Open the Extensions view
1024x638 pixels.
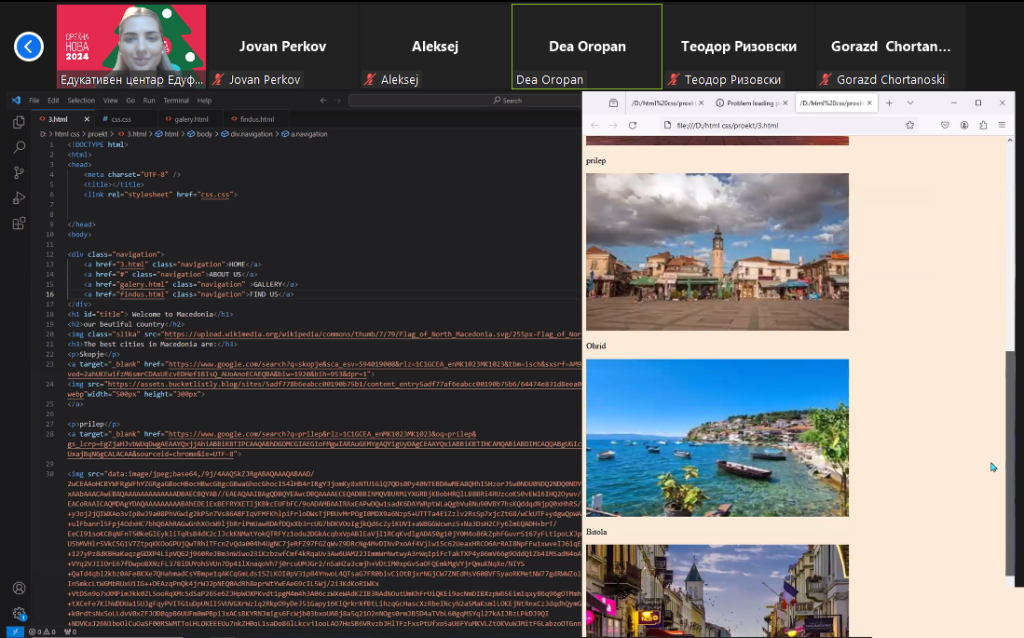(18, 224)
